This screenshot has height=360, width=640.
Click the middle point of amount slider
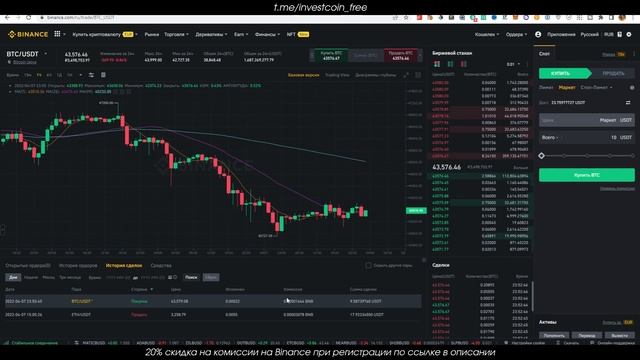587,156
